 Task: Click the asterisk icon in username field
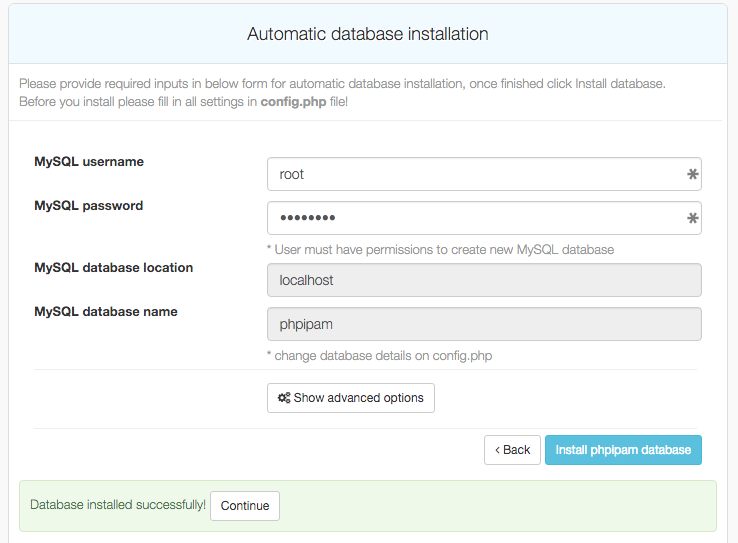[692, 174]
